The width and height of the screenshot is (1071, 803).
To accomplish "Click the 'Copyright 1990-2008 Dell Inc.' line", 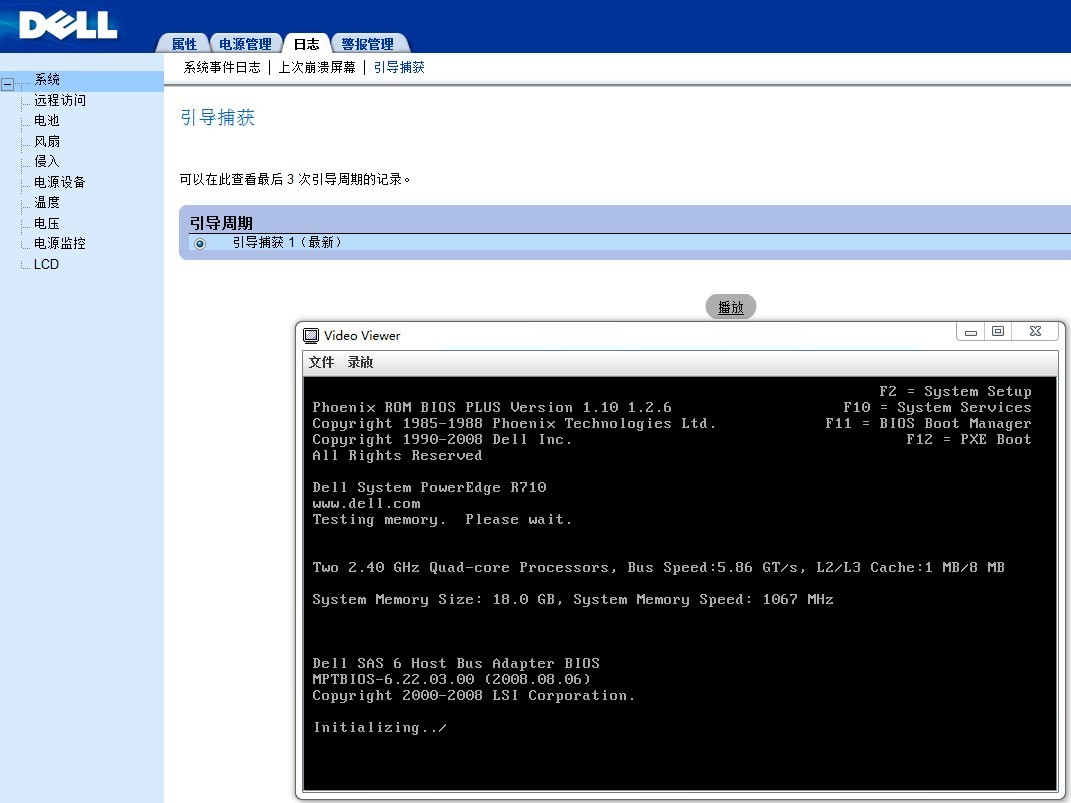I will coord(442,439).
